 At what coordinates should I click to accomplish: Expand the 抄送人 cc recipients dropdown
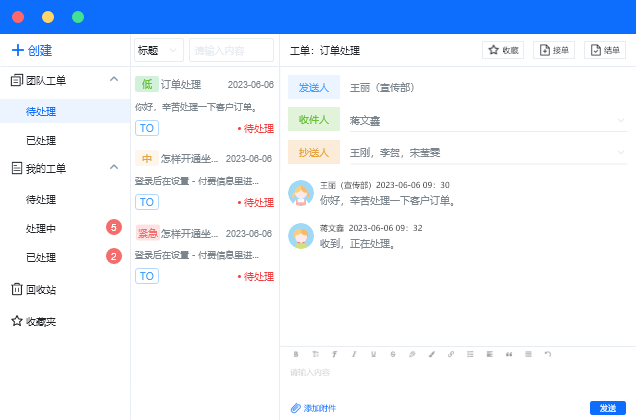coord(620,152)
